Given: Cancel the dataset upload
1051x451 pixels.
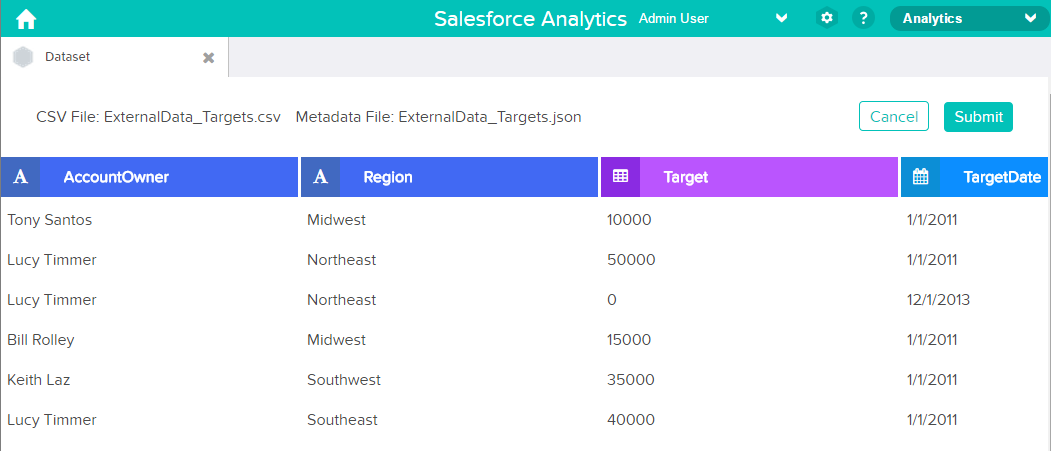Looking at the screenshot, I should click(893, 117).
